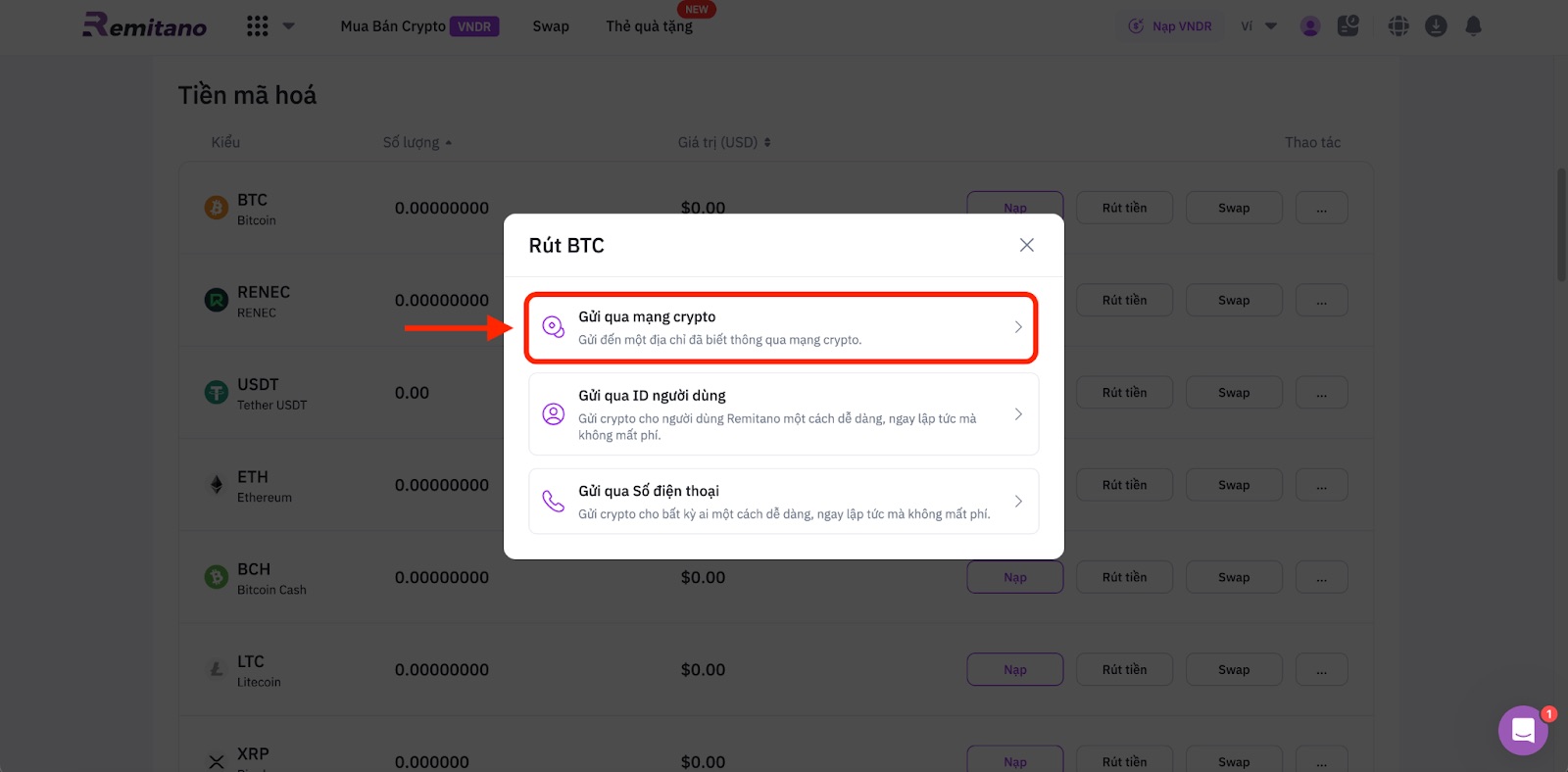
Task: Select Gửi qua mạng crypto option
Action: pos(781,327)
